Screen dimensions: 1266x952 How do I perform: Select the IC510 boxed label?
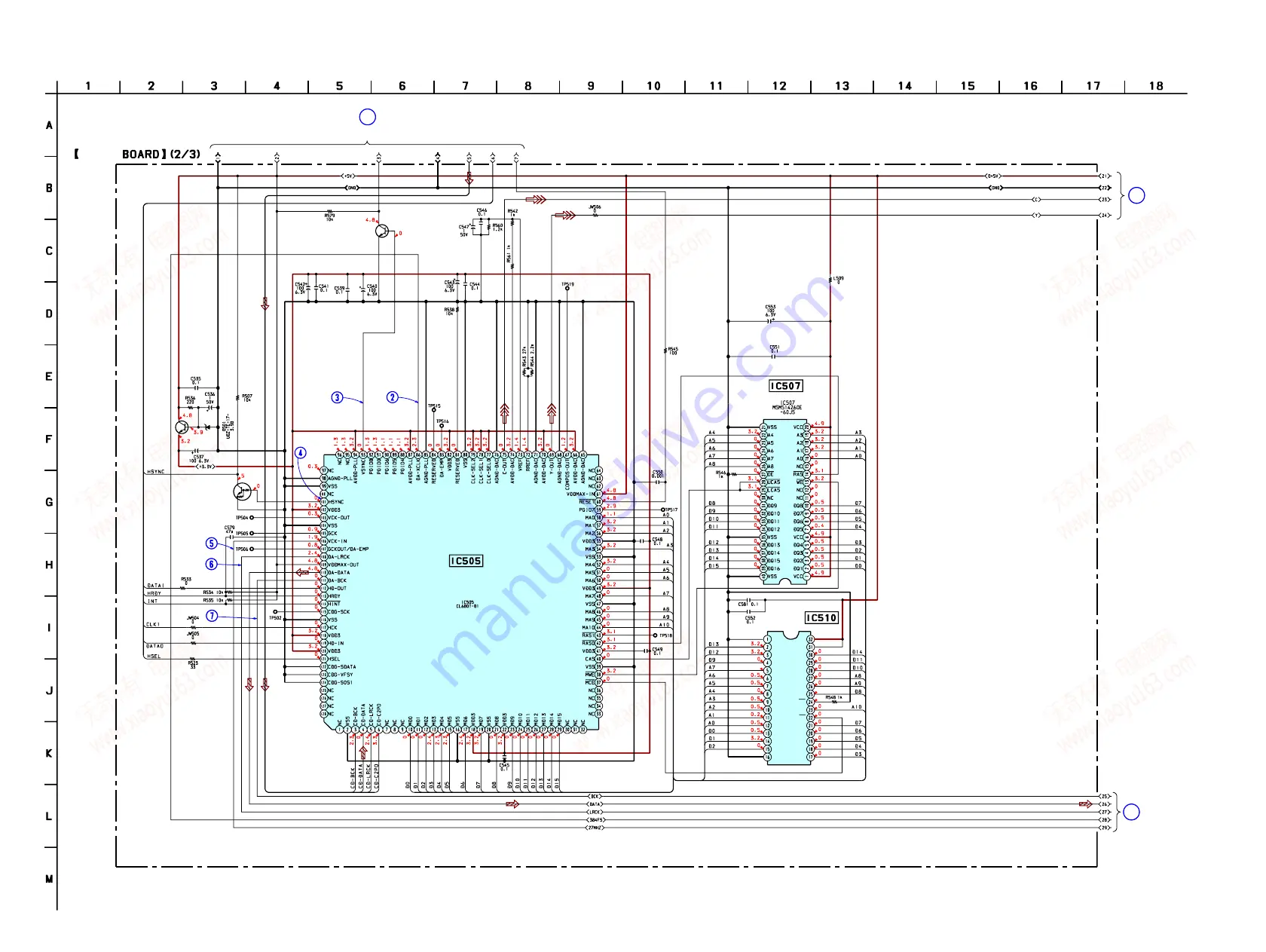click(821, 618)
